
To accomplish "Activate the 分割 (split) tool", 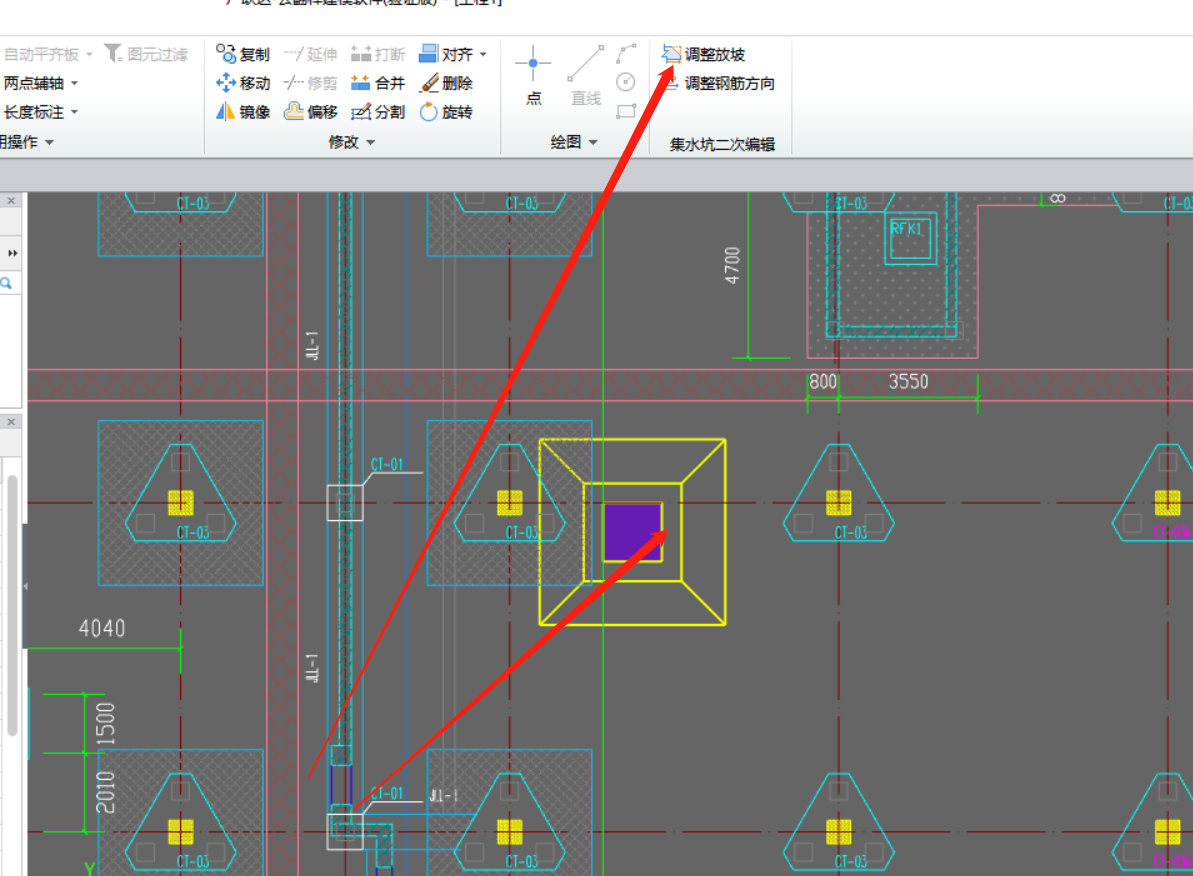I will coord(377,112).
